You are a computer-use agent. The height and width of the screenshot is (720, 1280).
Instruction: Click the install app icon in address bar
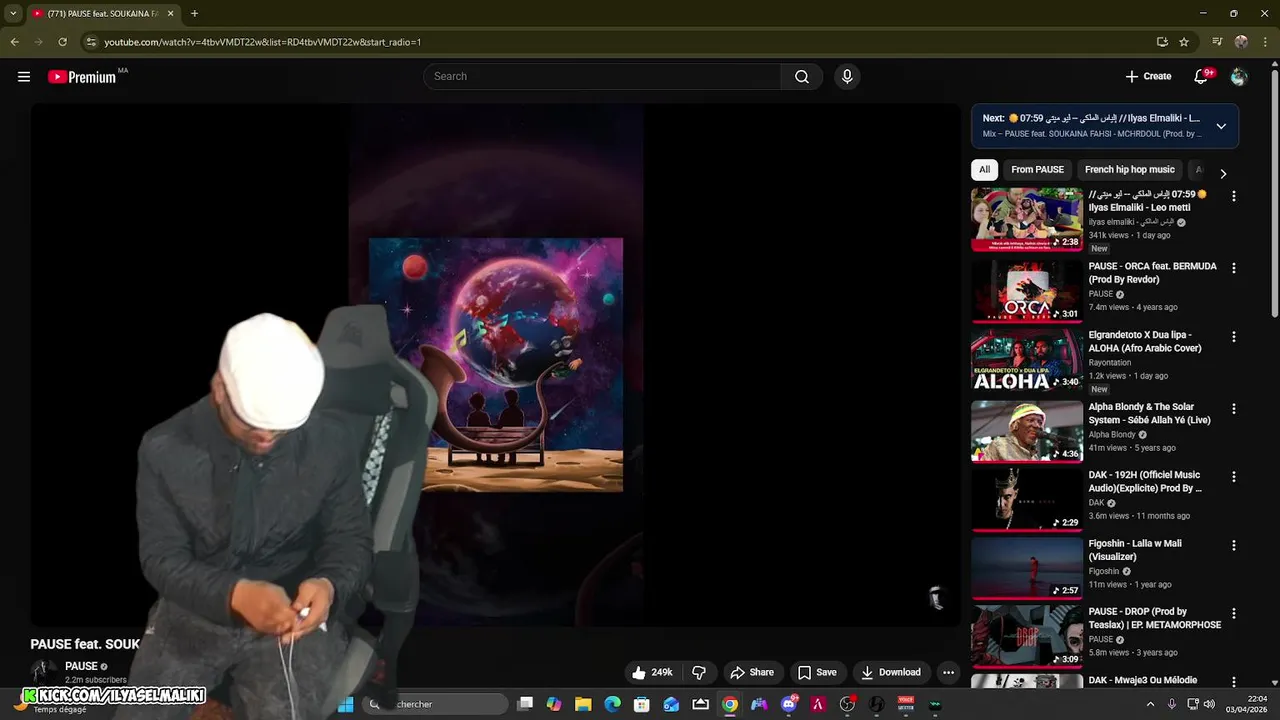(x=1162, y=42)
